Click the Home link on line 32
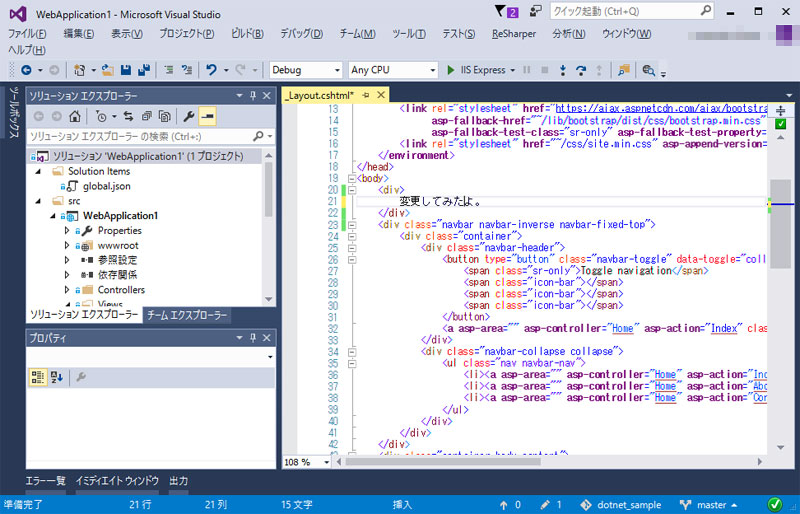 pyautogui.click(x=622, y=328)
